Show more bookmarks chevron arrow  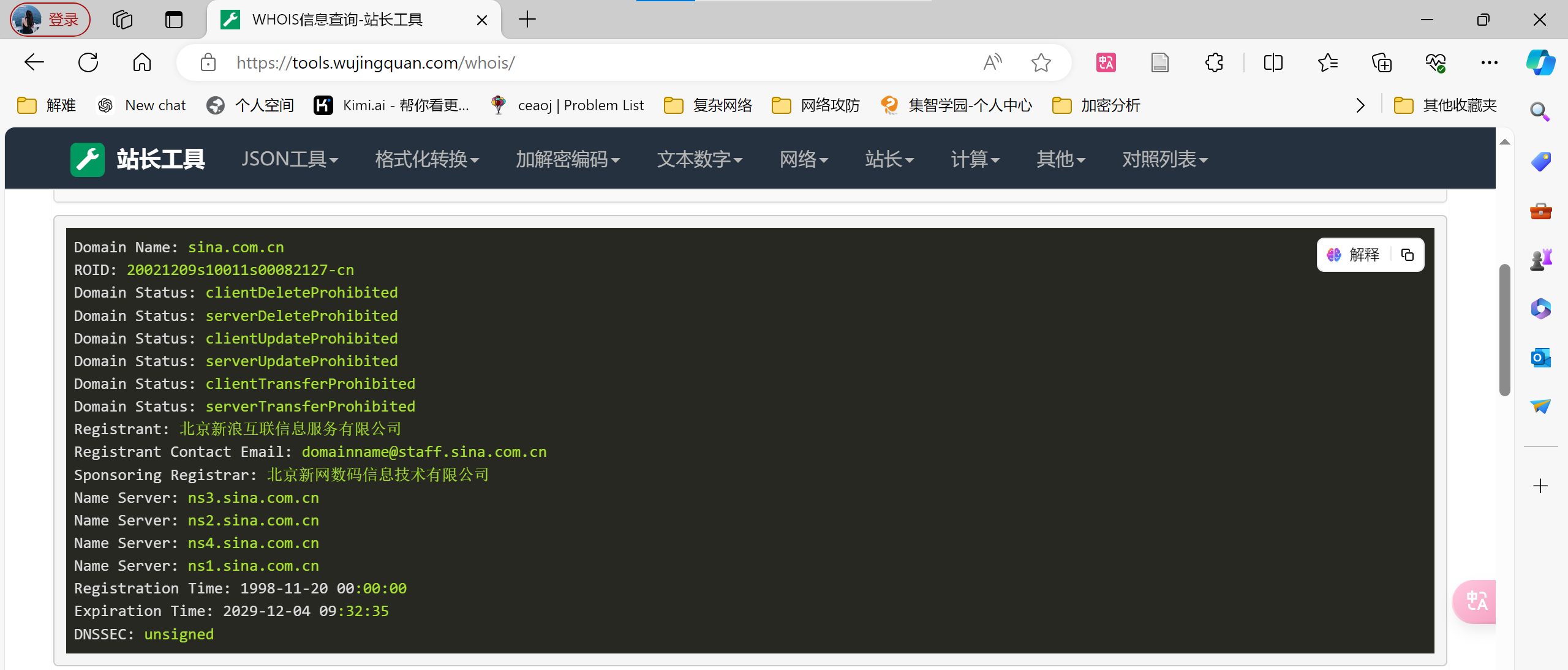1360,105
